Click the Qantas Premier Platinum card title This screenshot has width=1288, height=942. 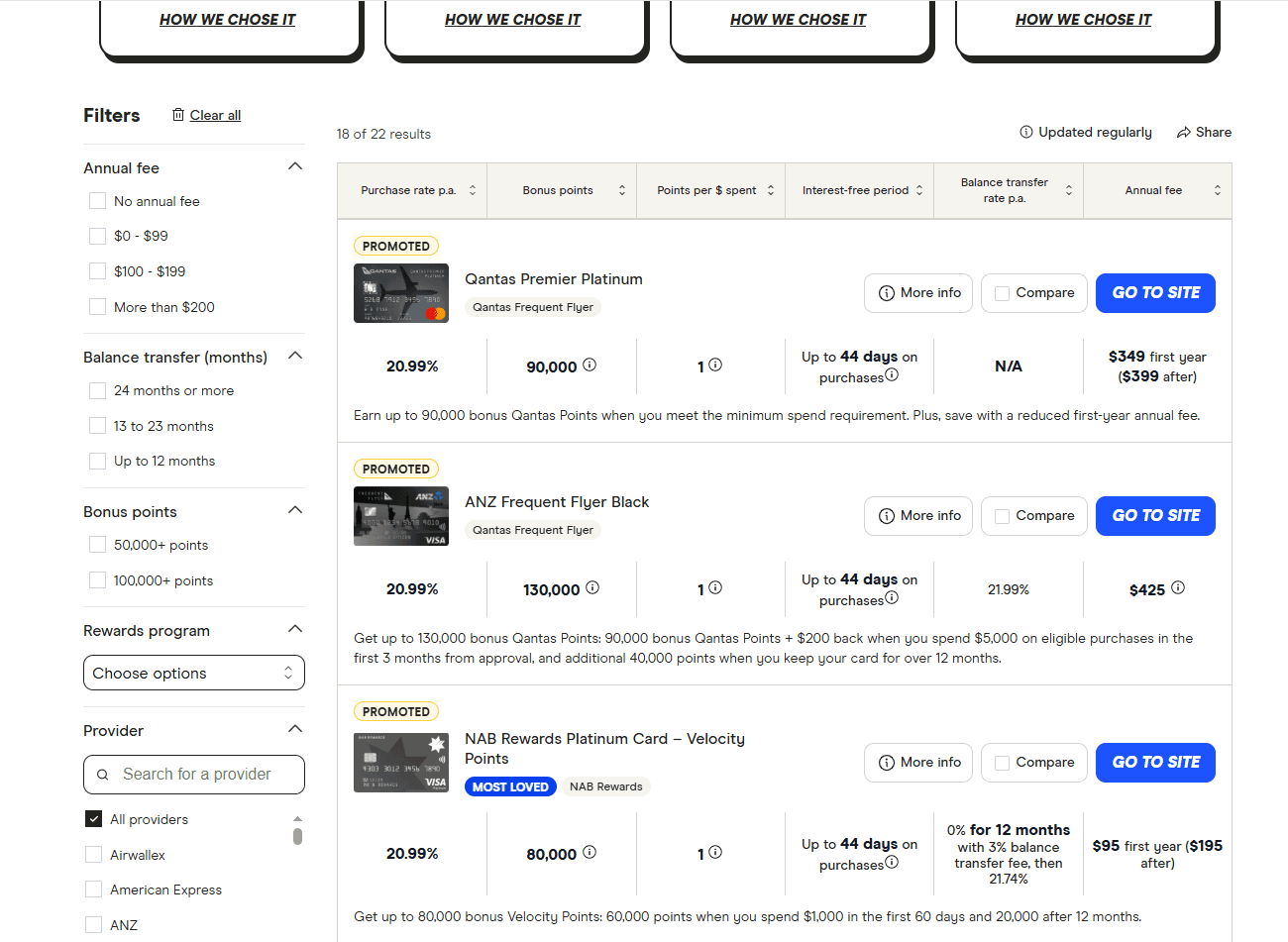[x=554, y=279]
